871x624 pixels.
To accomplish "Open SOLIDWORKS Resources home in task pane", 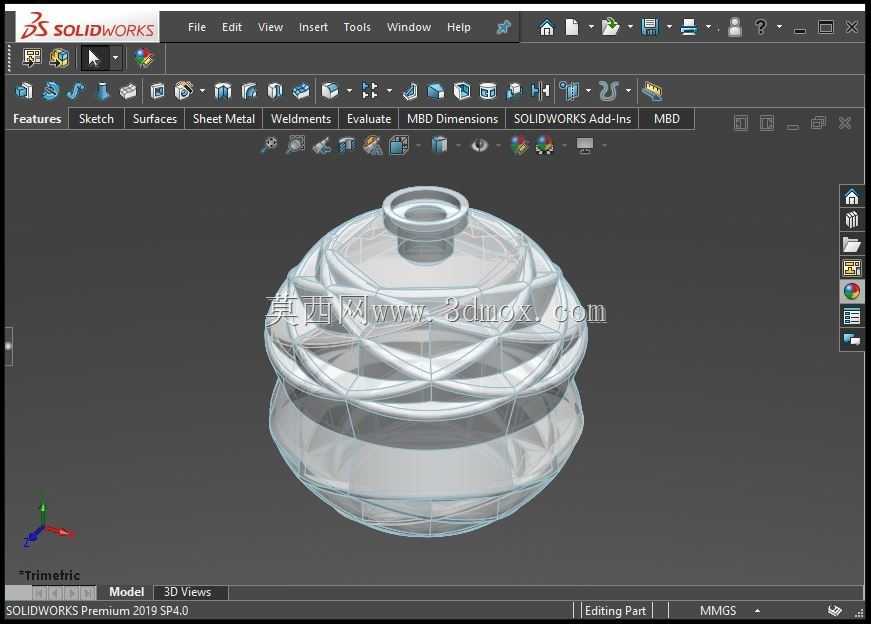I will point(852,197).
